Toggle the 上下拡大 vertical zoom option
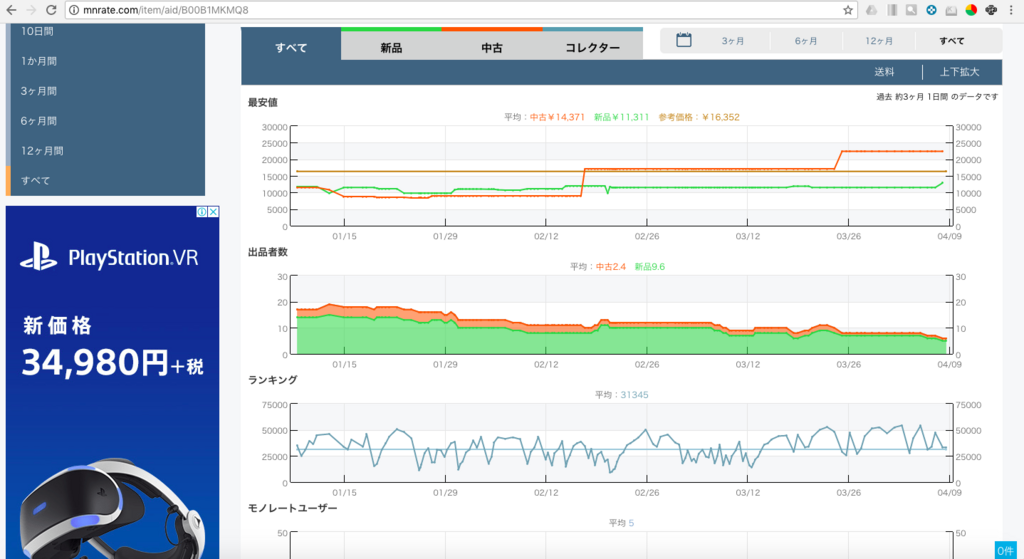This screenshot has width=1024, height=559. coord(959,72)
